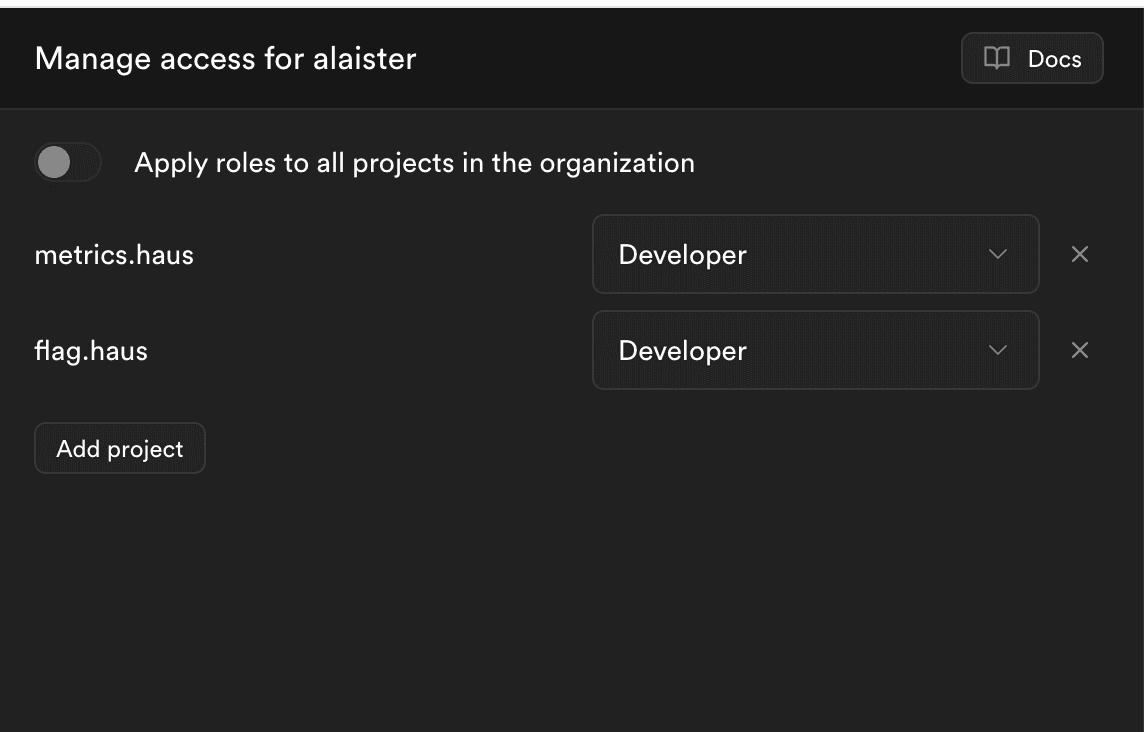Click the Docs text label

1054,59
